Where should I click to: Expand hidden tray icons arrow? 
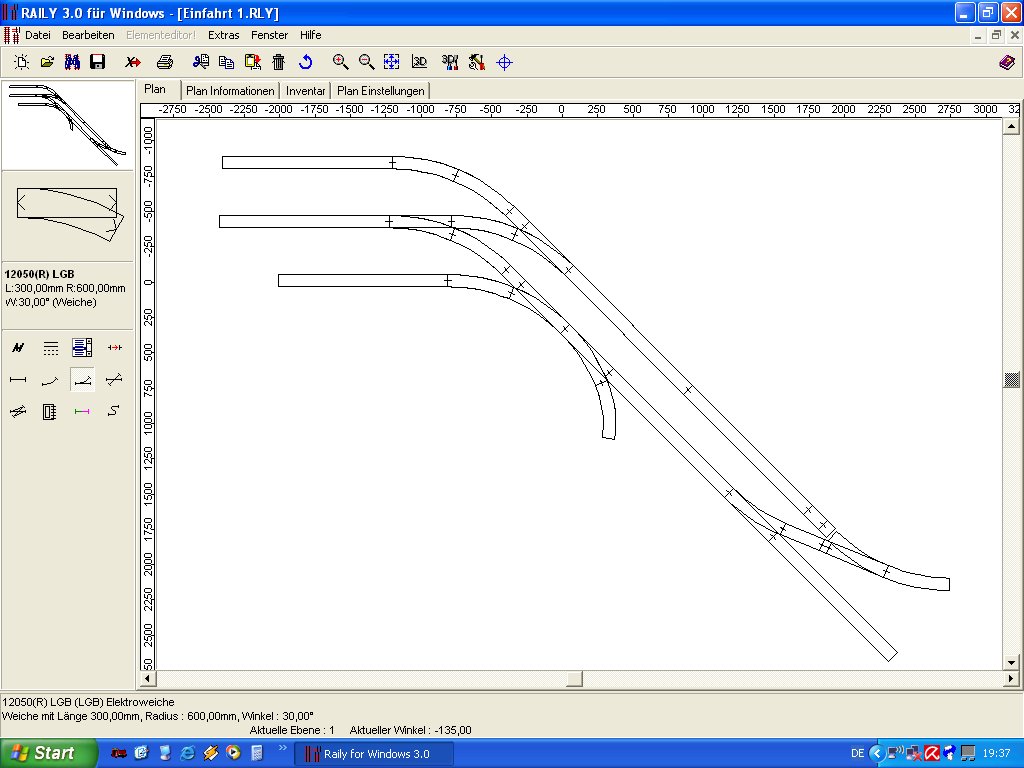pos(877,754)
